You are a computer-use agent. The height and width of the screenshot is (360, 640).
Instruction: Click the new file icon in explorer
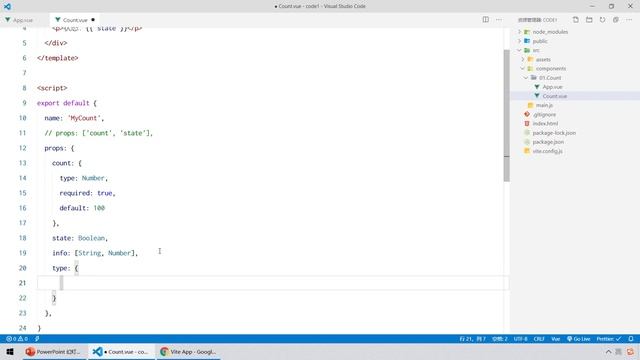pos(576,20)
